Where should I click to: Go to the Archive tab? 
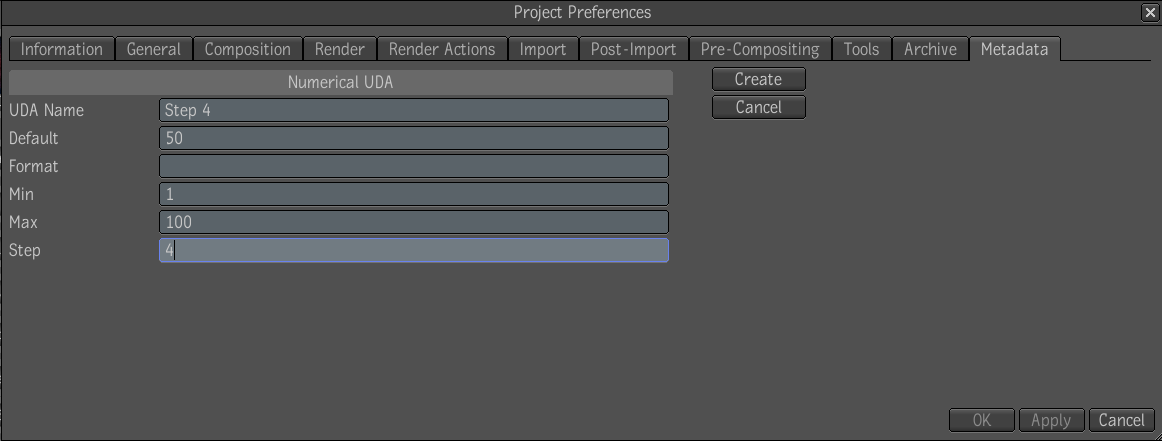tap(930, 49)
